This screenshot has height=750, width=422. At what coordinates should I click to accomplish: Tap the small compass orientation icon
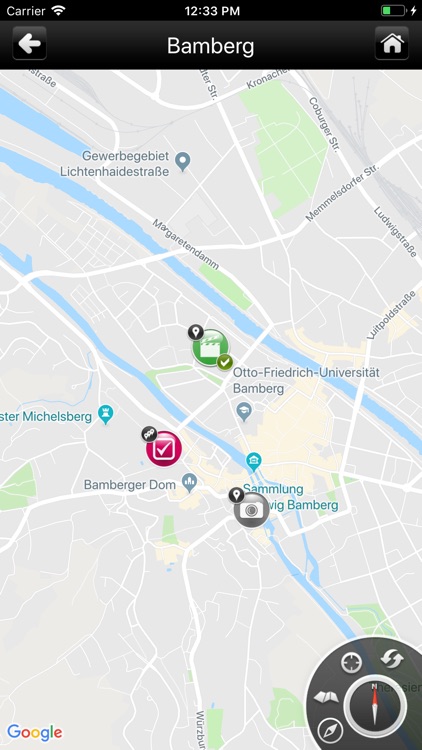330,730
